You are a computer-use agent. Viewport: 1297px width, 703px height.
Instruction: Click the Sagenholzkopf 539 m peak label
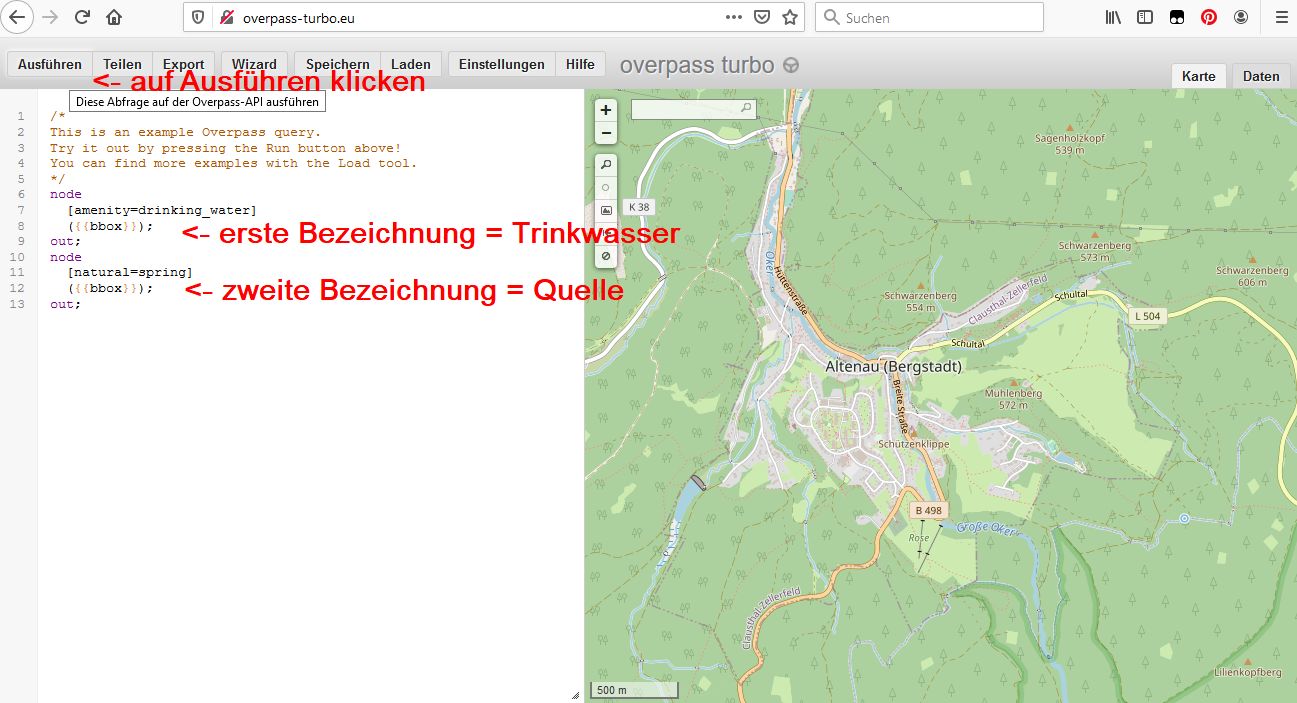pos(1070,144)
